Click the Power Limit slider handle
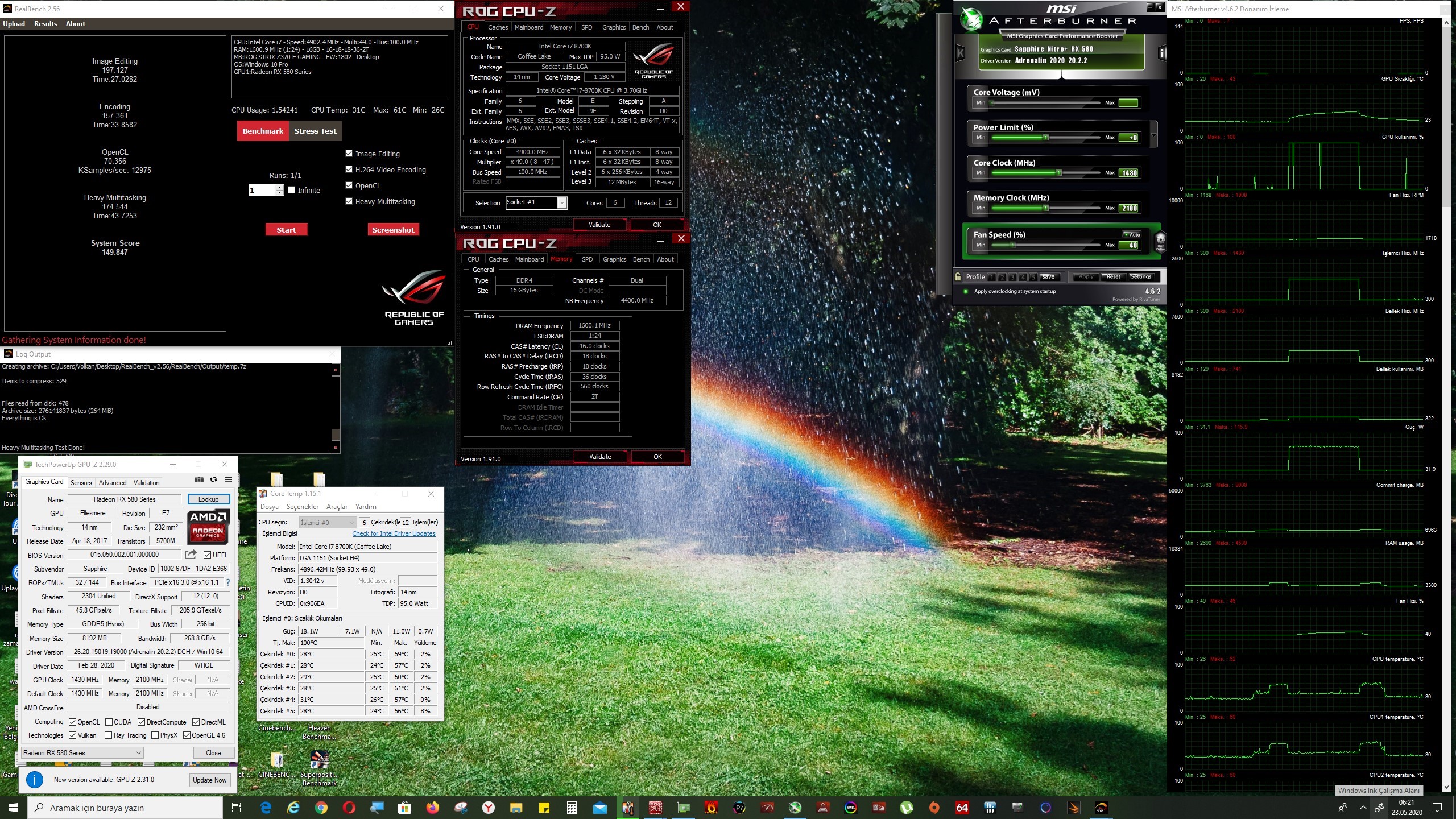Image resolution: width=1456 pixels, height=819 pixels. (x=1045, y=138)
